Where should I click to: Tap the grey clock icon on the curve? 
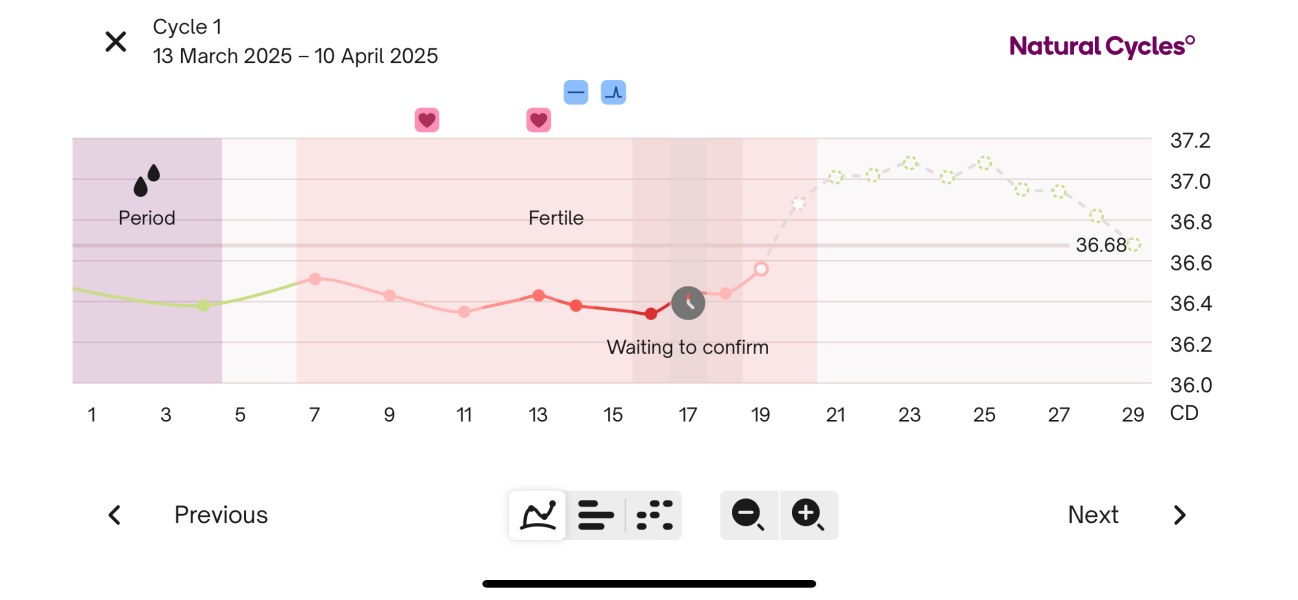click(x=688, y=303)
